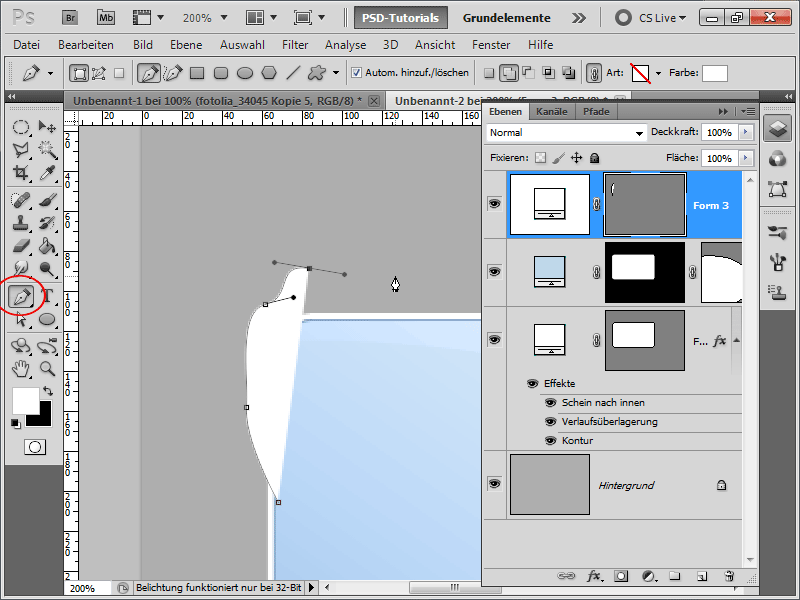This screenshot has height=600, width=800.
Task: Toggle visibility of Effekte group
Action: (533, 383)
